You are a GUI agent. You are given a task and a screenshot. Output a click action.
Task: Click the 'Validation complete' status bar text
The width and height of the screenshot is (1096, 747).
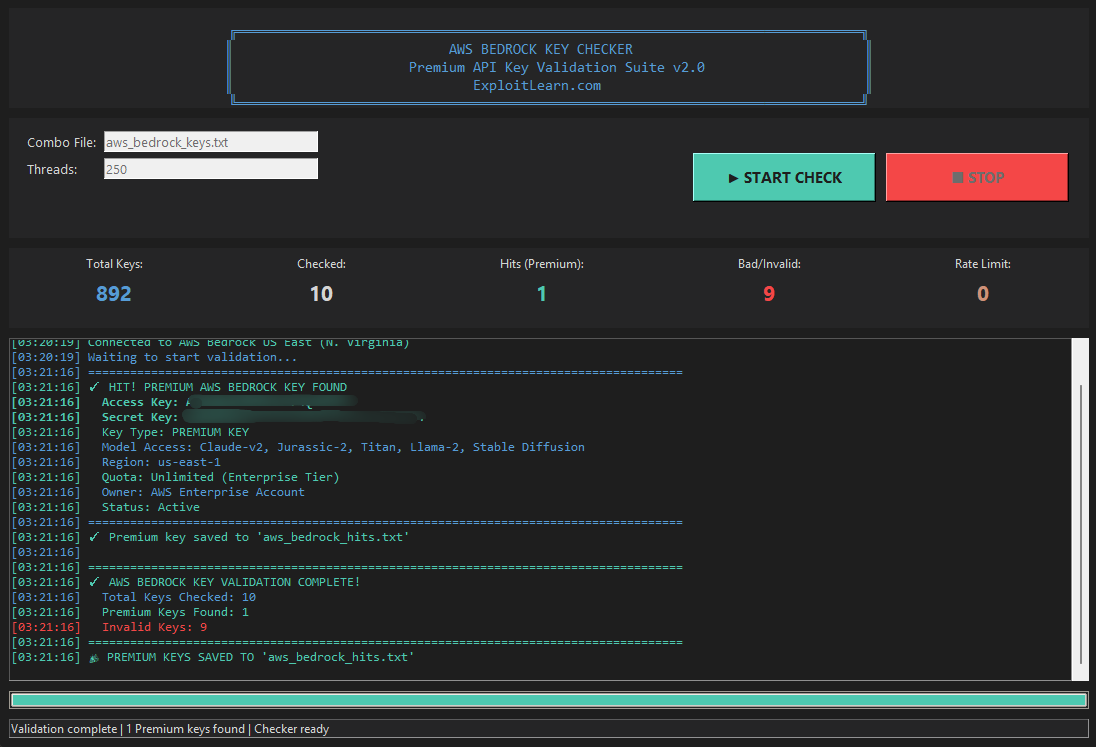point(170,729)
